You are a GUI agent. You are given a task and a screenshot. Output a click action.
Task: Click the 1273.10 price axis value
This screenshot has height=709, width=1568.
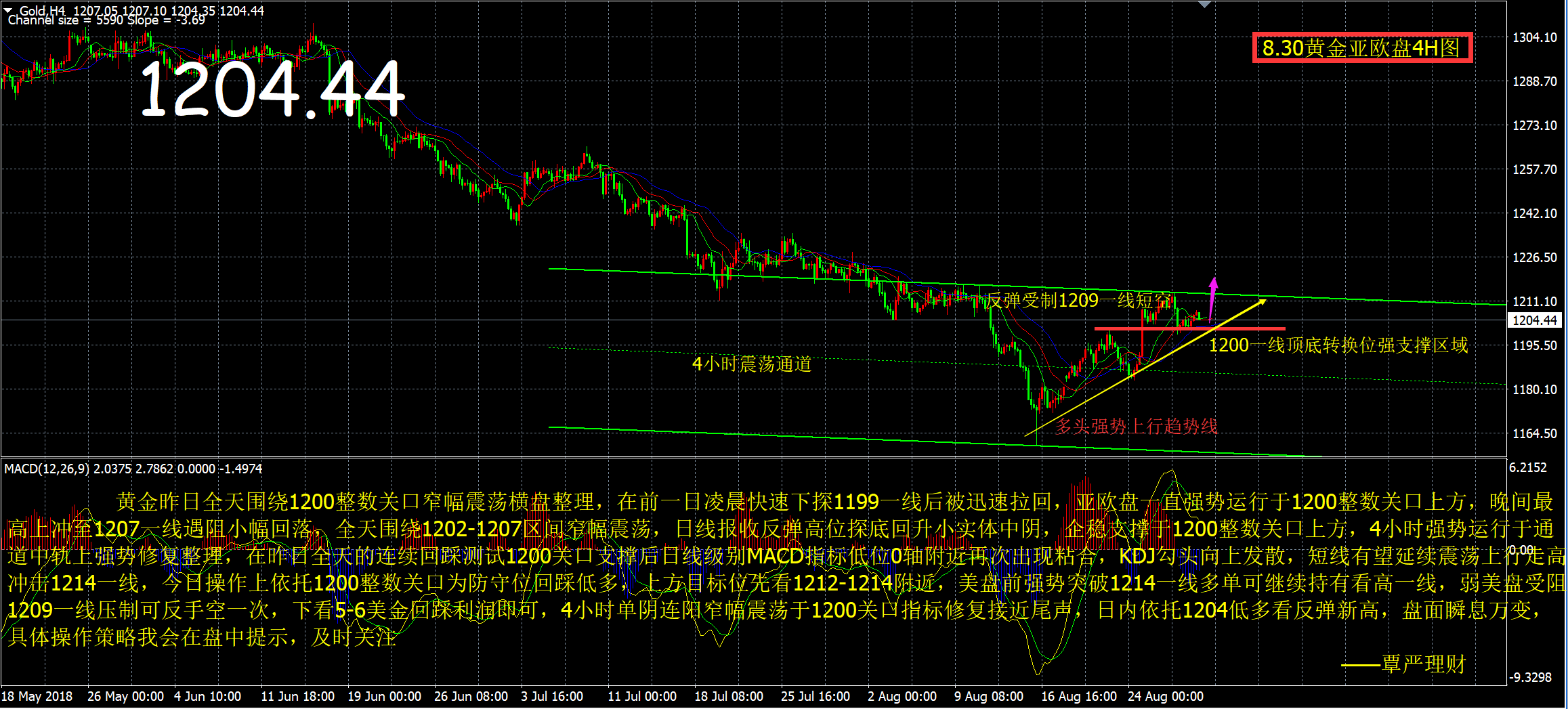click(1534, 126)
